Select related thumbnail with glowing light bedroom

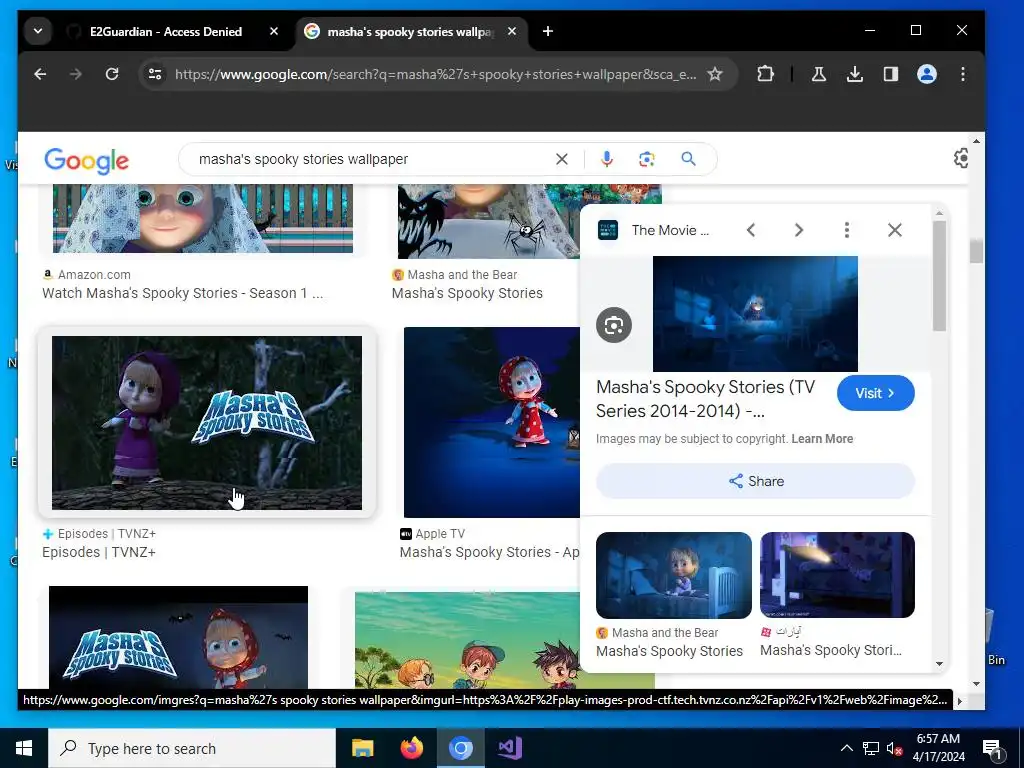(837, 575)
